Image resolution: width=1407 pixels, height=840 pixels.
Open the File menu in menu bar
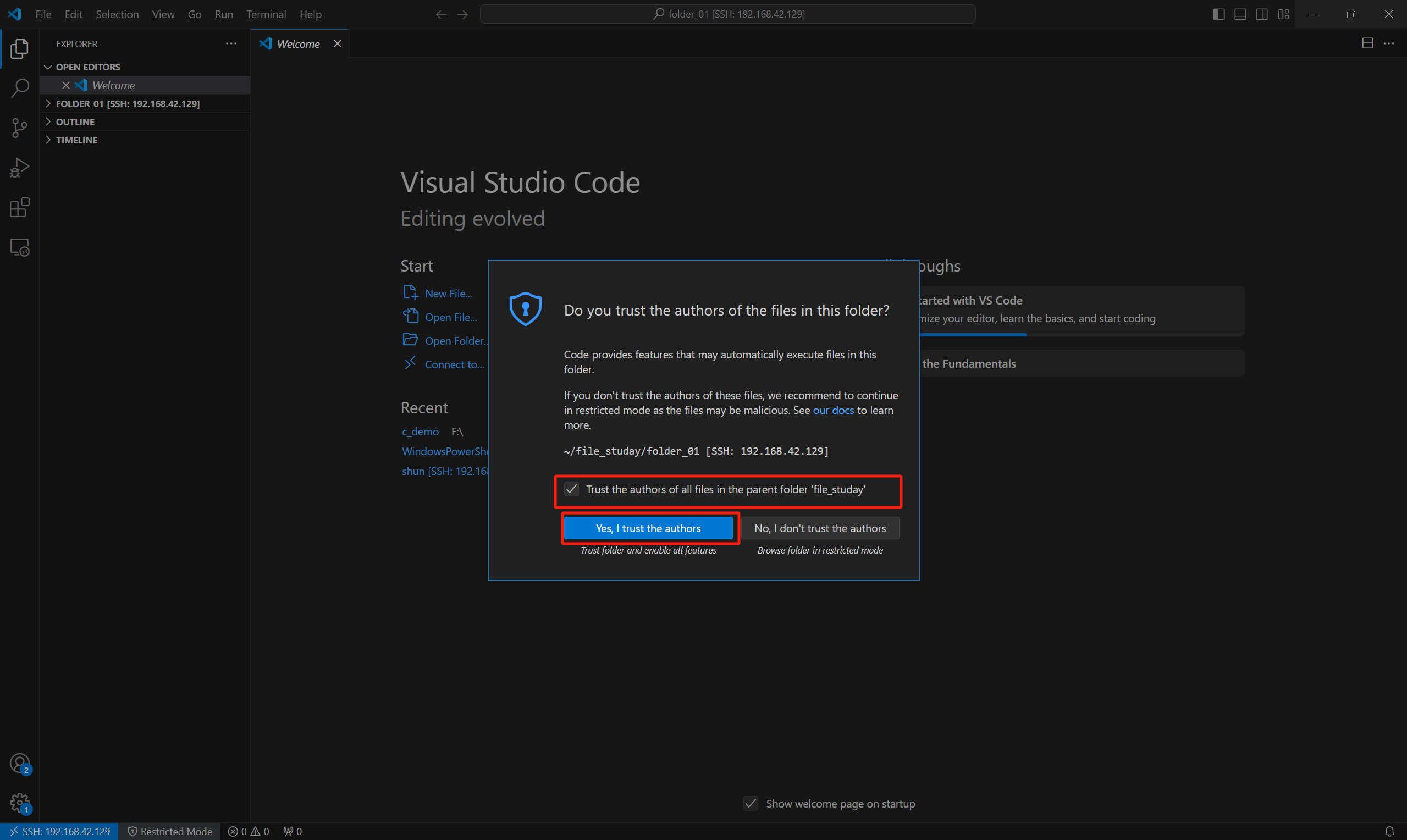[x=43, y=14]
